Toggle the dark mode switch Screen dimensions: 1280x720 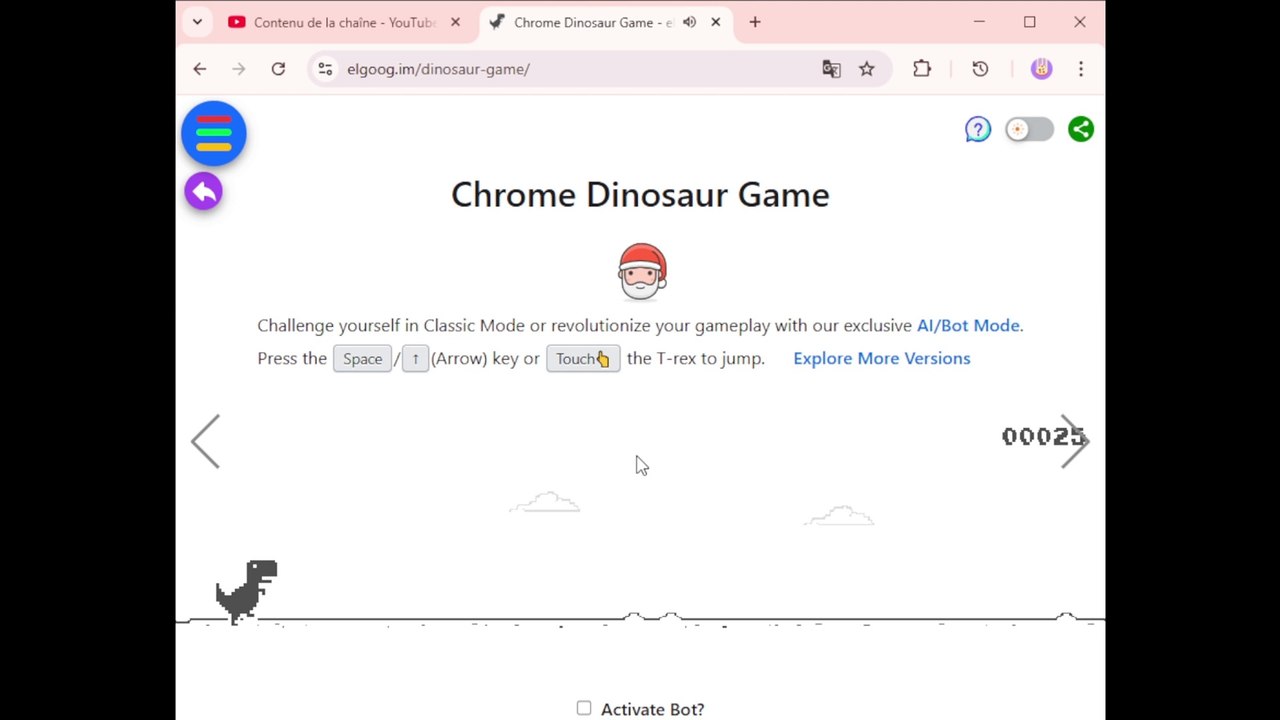click(1029, 129)
